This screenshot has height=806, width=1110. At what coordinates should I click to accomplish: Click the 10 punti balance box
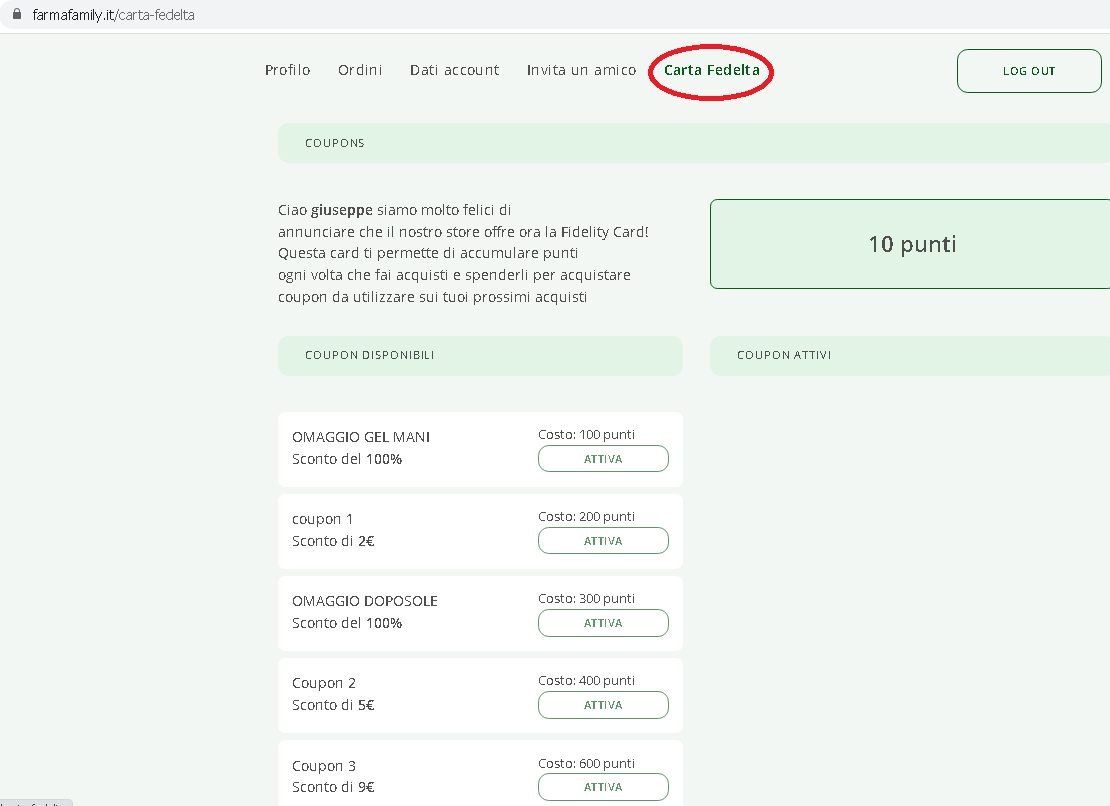click(911, 244)
